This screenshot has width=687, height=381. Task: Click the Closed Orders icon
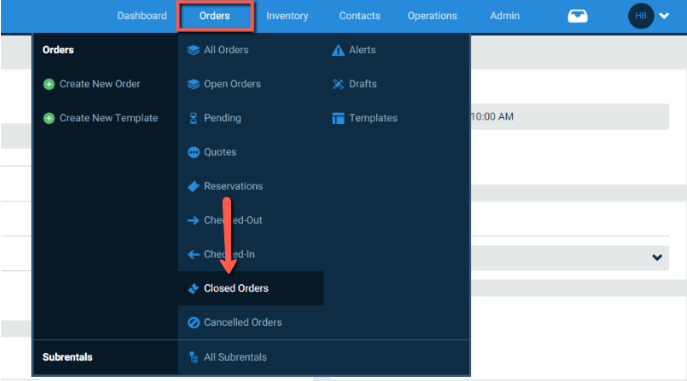pos(193,289)
